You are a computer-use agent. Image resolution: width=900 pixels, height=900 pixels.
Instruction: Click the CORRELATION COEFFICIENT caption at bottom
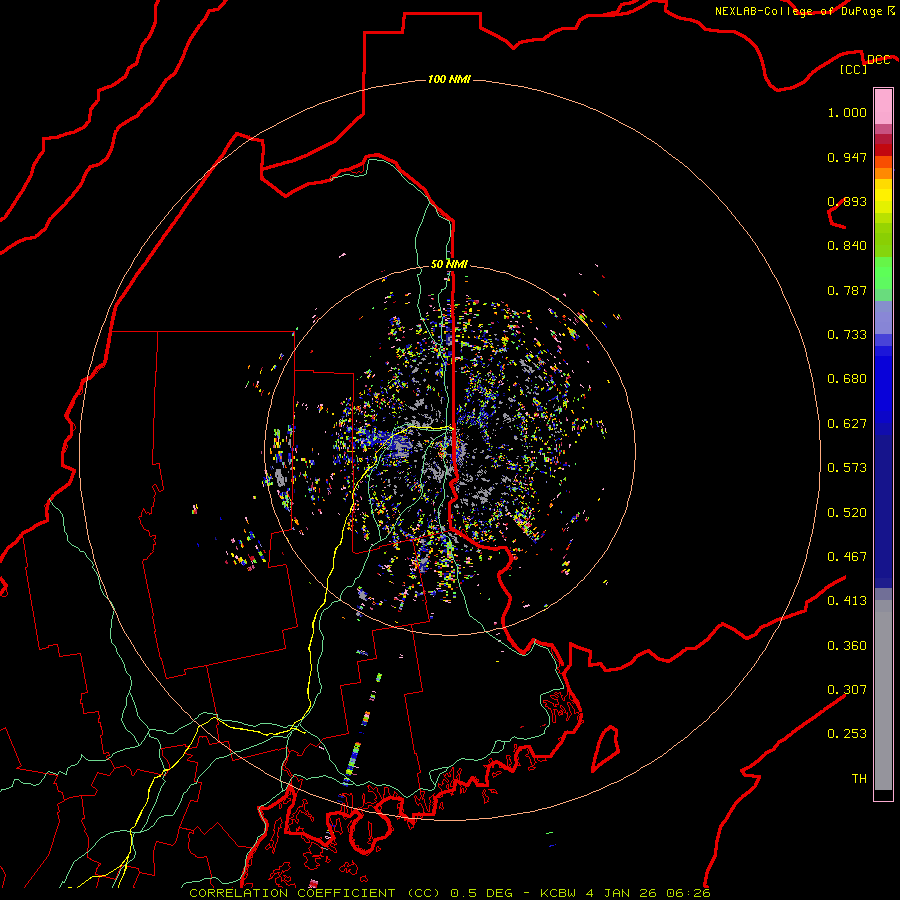449,893
